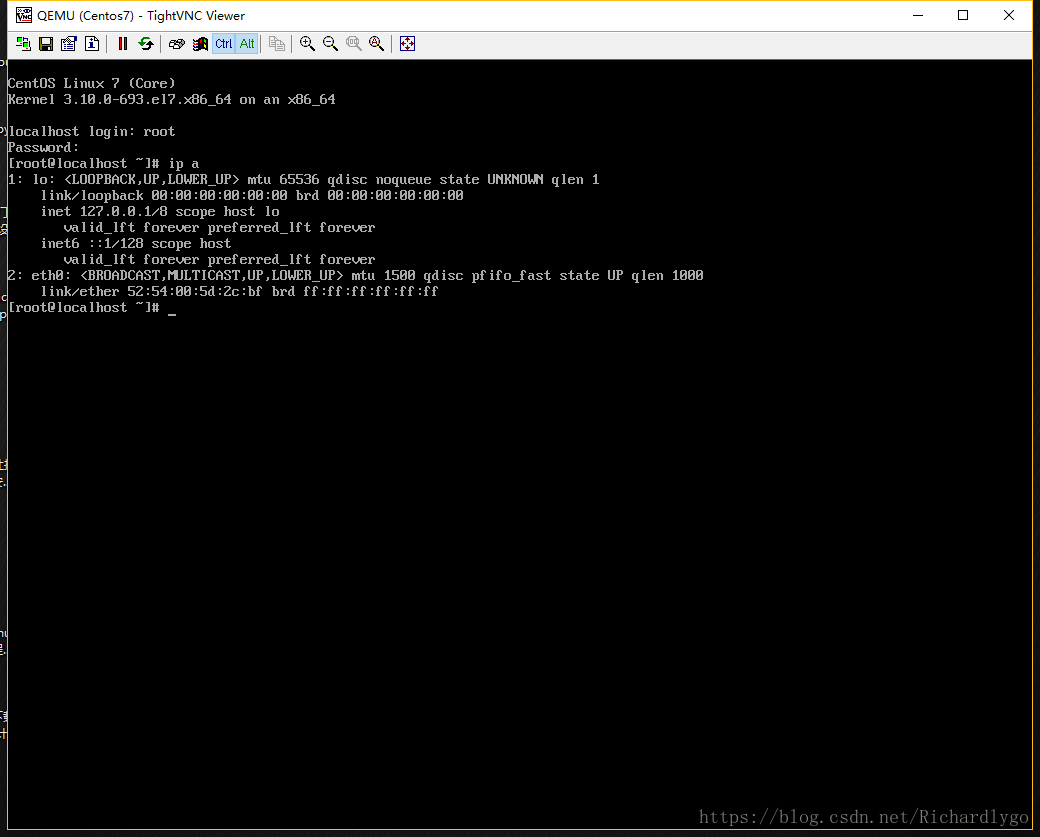Click the 'Password:' prompt line
The width and height of the screenshot is (1040, 837).
point(43,147)
